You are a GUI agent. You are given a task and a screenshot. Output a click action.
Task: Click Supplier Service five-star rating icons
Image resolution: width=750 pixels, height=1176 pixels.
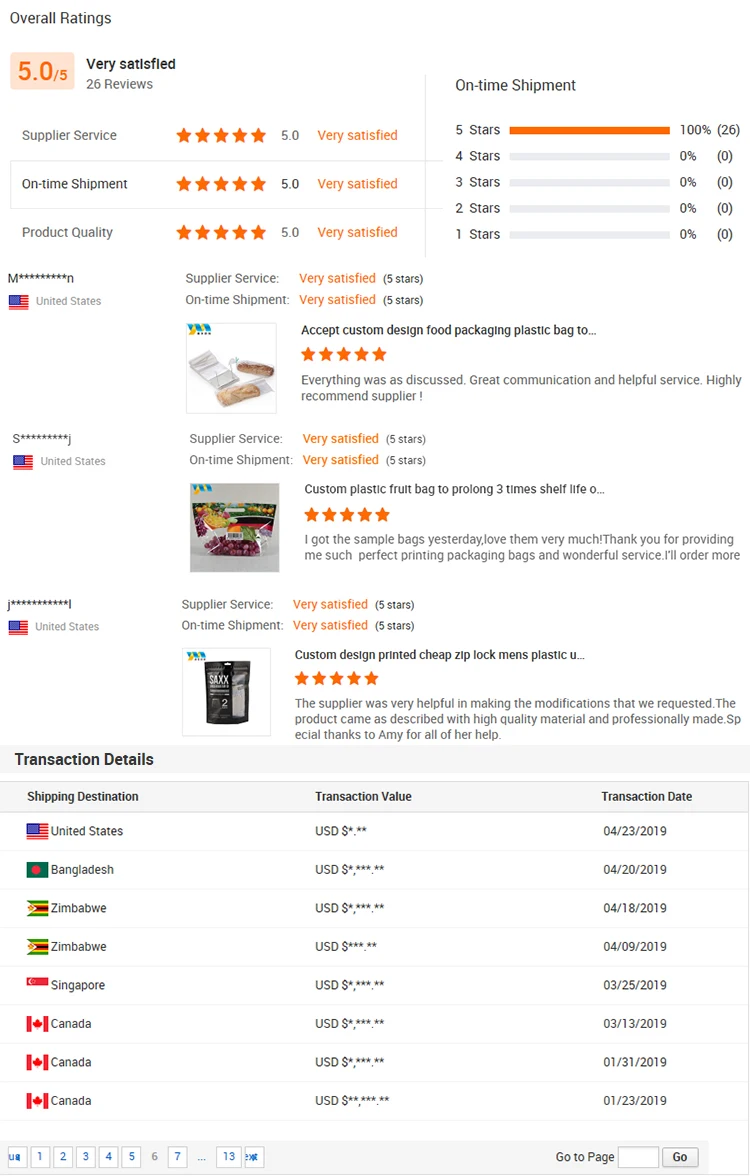pyautogui.click(x=221, y=135)
